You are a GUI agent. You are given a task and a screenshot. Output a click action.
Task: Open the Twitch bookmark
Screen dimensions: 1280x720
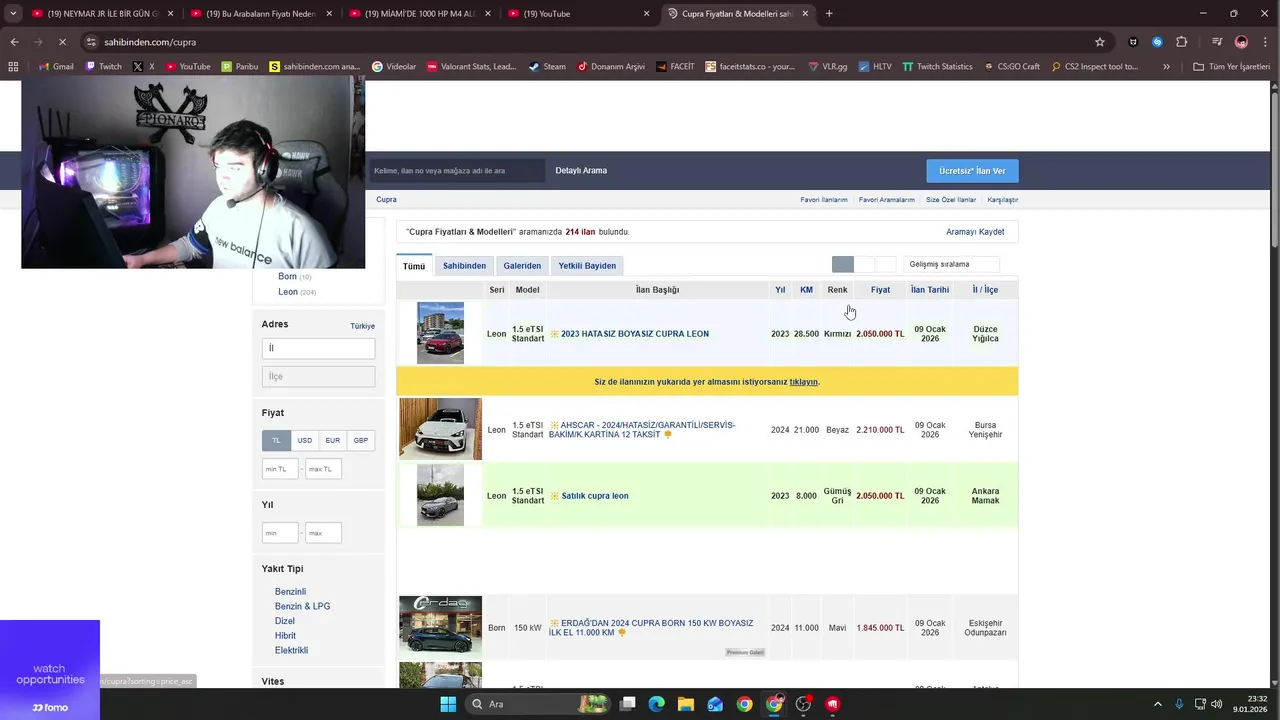coord(103,67)
